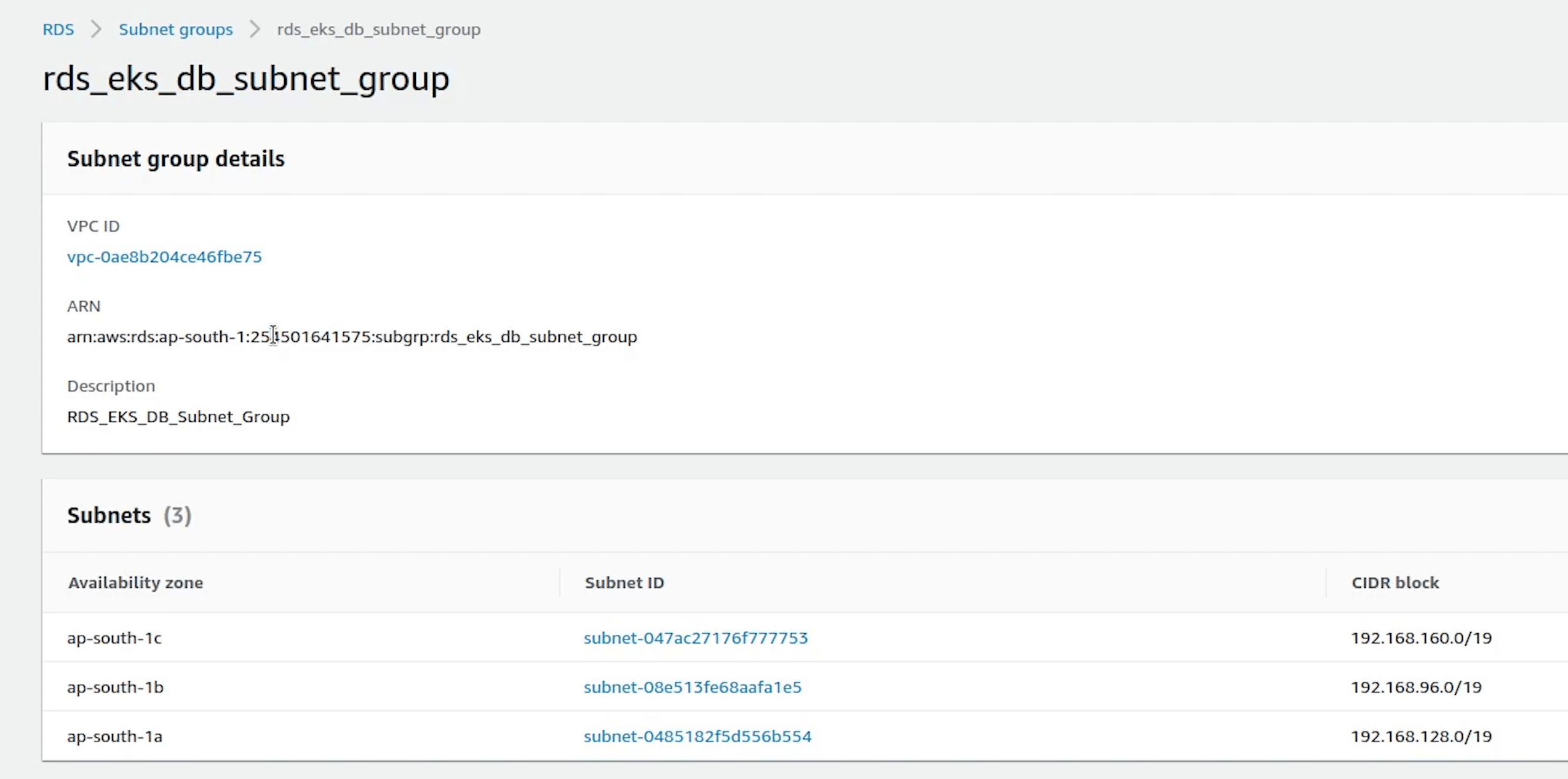Click the Subnet group details heading

tap(175, 159)
